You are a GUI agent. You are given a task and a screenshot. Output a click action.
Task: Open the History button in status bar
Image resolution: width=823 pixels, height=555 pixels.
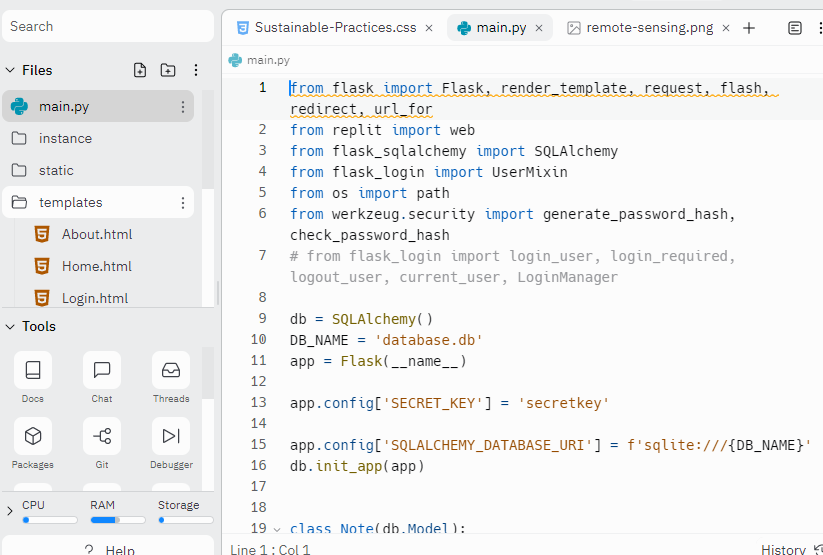click(791, 549)
